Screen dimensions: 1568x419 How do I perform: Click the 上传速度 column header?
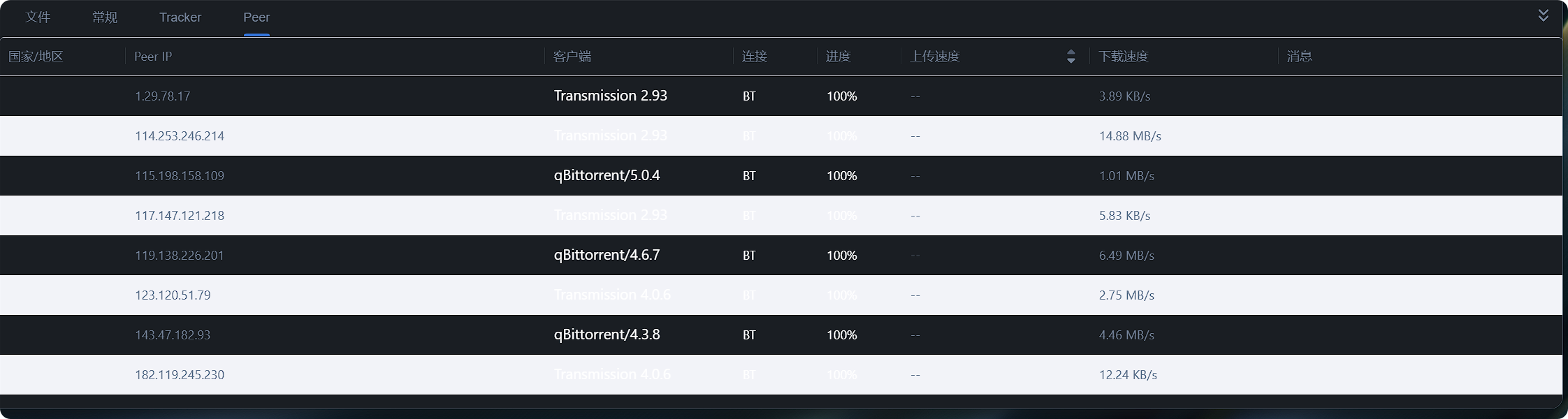tap(935, 57)
